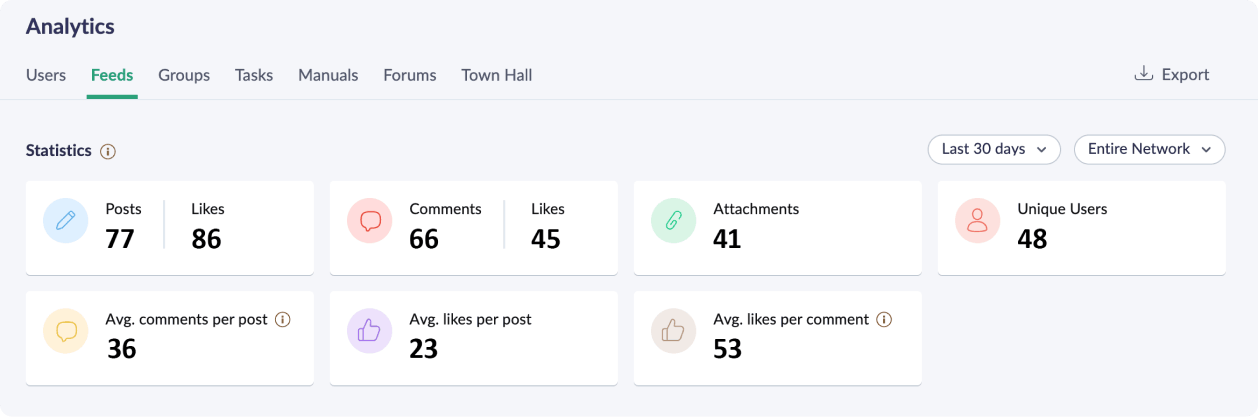Viewport: 1258px width, 417px height.
Task: Select the Groups tab
Action: click(184, 75)
